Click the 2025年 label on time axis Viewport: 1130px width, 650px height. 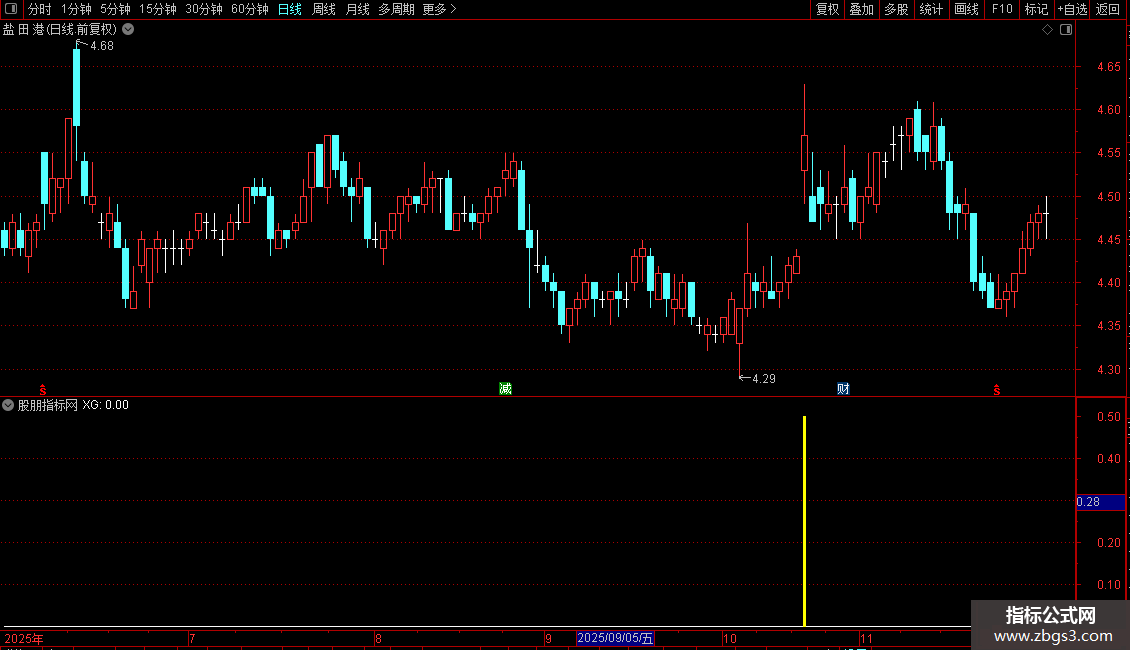(x=24, y=638)
